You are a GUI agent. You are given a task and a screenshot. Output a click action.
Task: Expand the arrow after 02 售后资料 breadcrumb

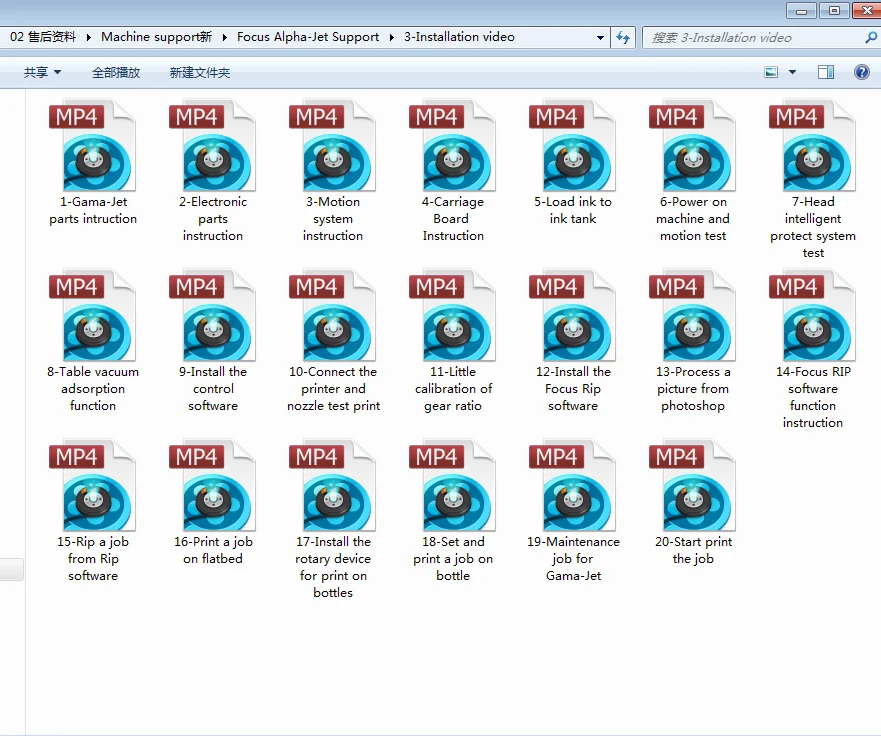pos(88,38)
